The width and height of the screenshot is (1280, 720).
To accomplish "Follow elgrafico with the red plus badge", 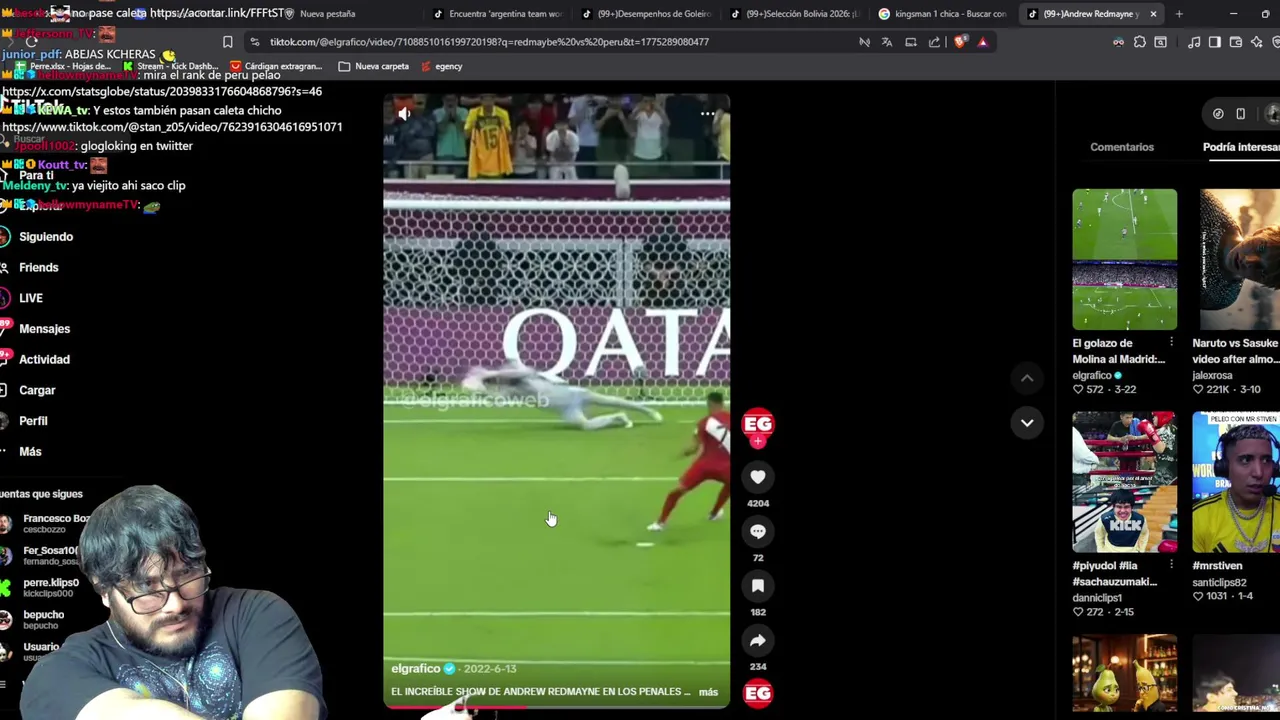I will 758,440.
